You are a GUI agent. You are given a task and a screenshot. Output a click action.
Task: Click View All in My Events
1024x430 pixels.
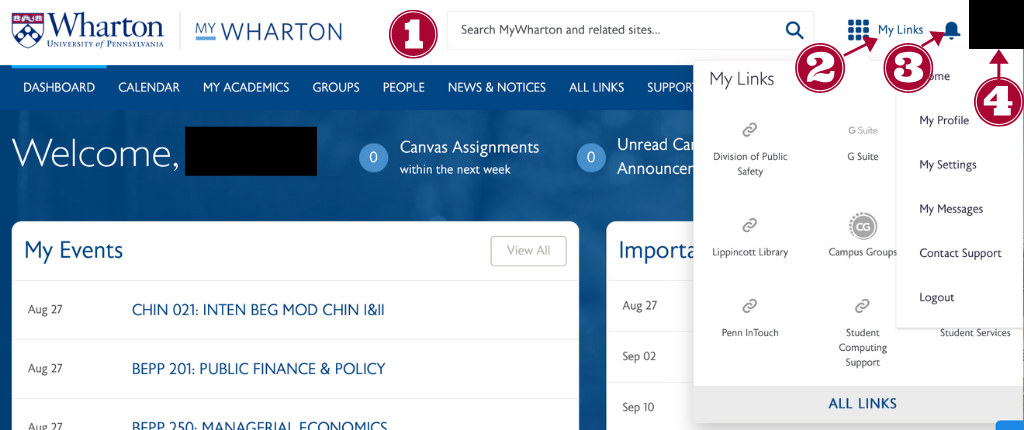[x=528, y=251]
